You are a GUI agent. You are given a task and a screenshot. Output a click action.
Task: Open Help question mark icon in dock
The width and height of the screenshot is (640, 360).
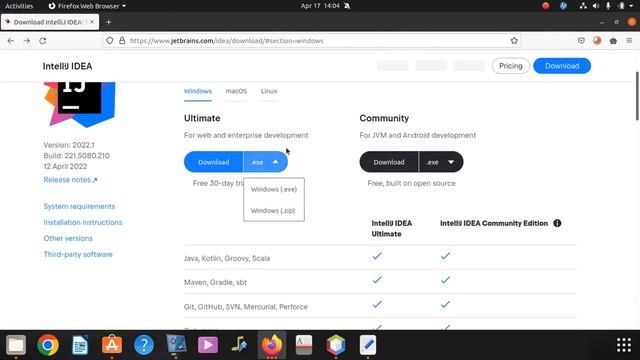coord(144,345)
